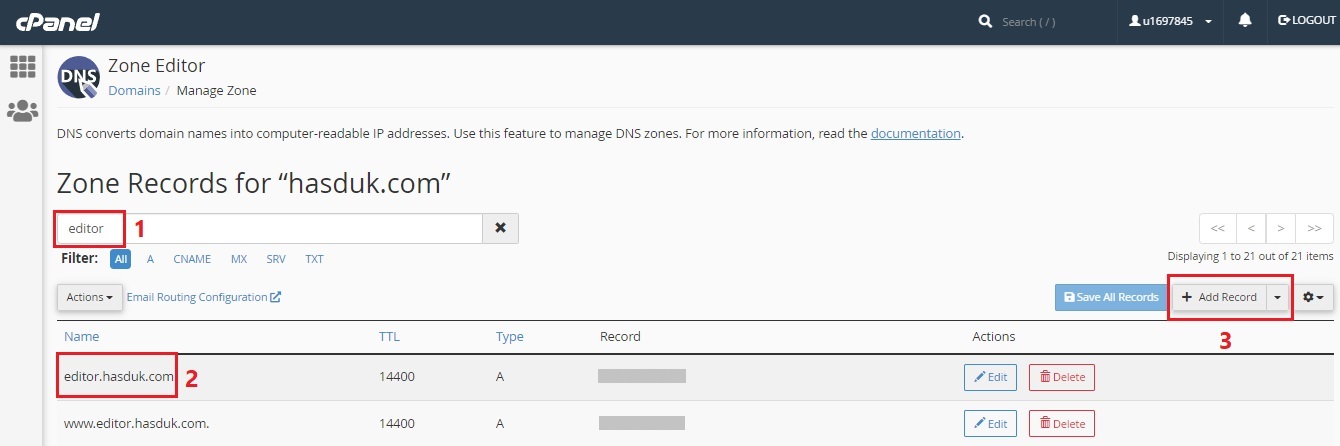Open the documentation link
Image resolution: width=1340 pixels, height=446 pixels.
coord(916,133)
